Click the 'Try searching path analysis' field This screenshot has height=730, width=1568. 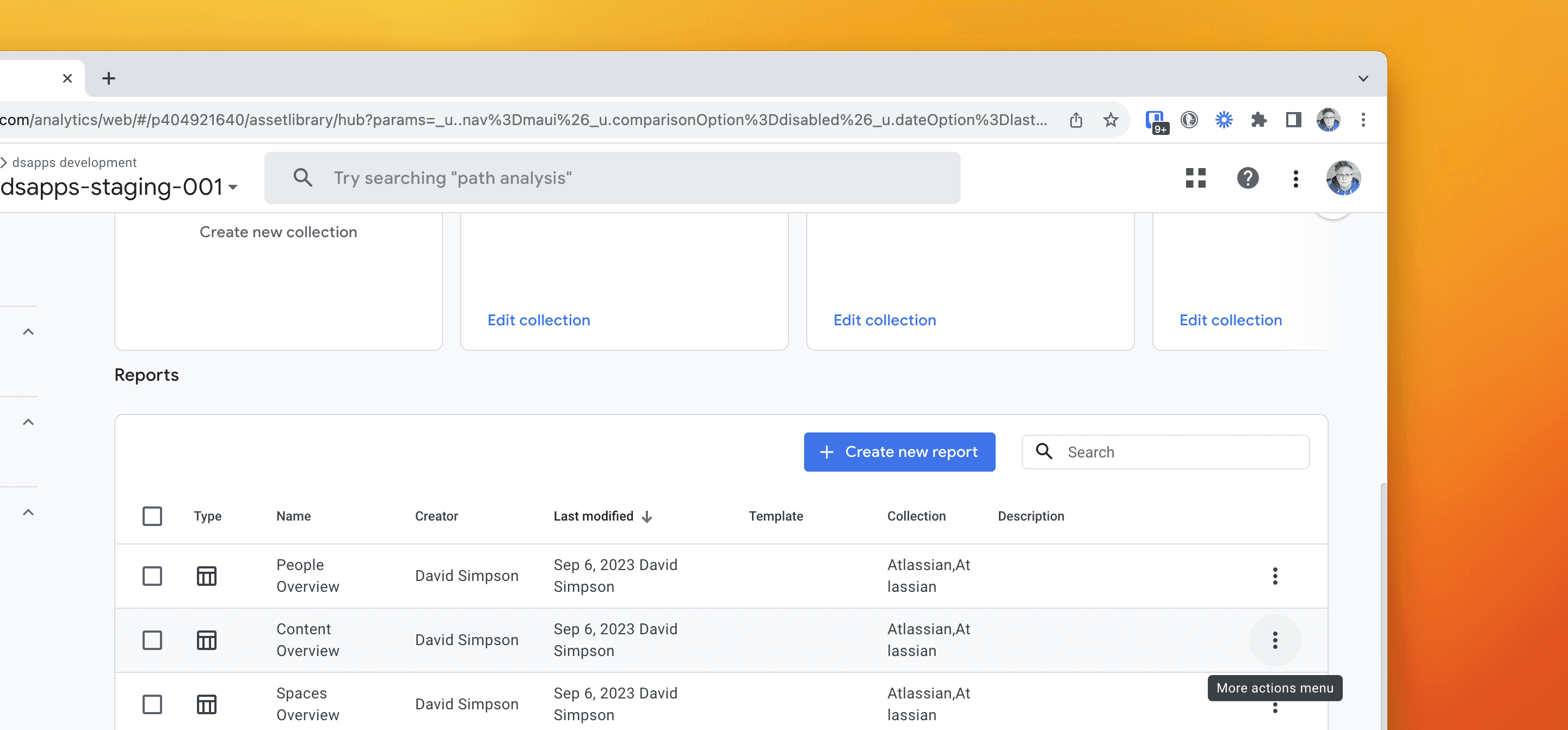point(612,178)
